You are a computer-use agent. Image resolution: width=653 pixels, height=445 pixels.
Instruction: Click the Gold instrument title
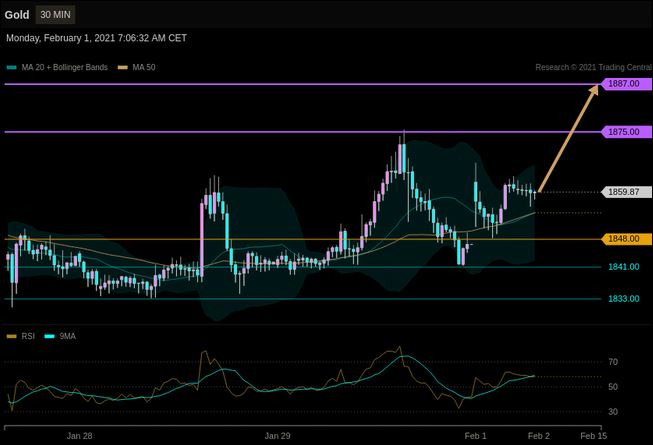click(x=17, y=15)
